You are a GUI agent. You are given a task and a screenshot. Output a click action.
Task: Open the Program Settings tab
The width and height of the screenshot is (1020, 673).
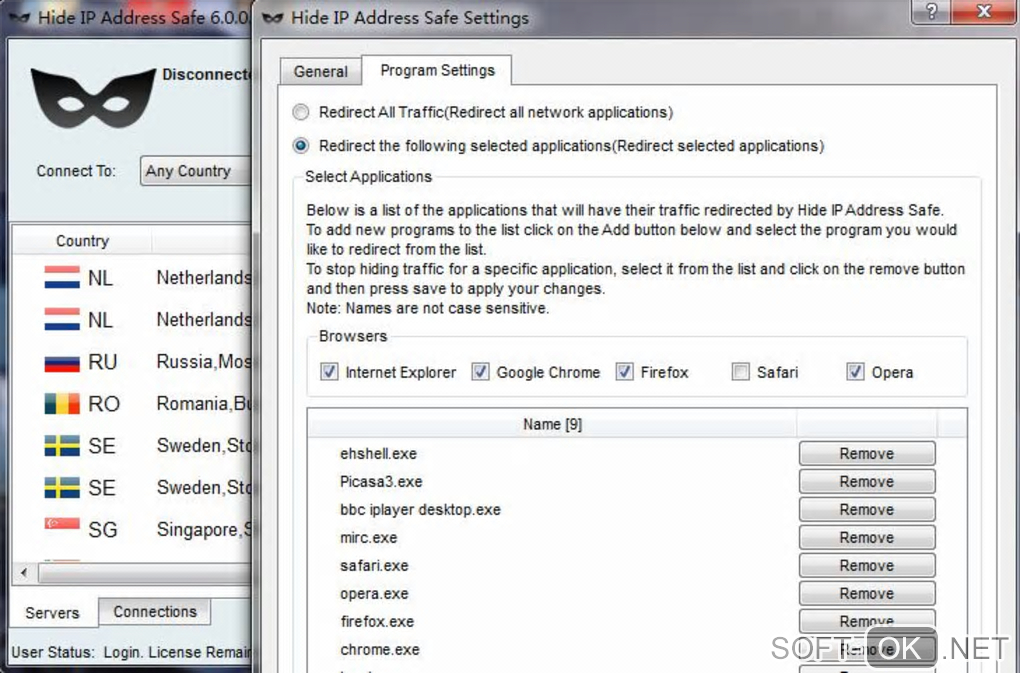click(437, 70)
